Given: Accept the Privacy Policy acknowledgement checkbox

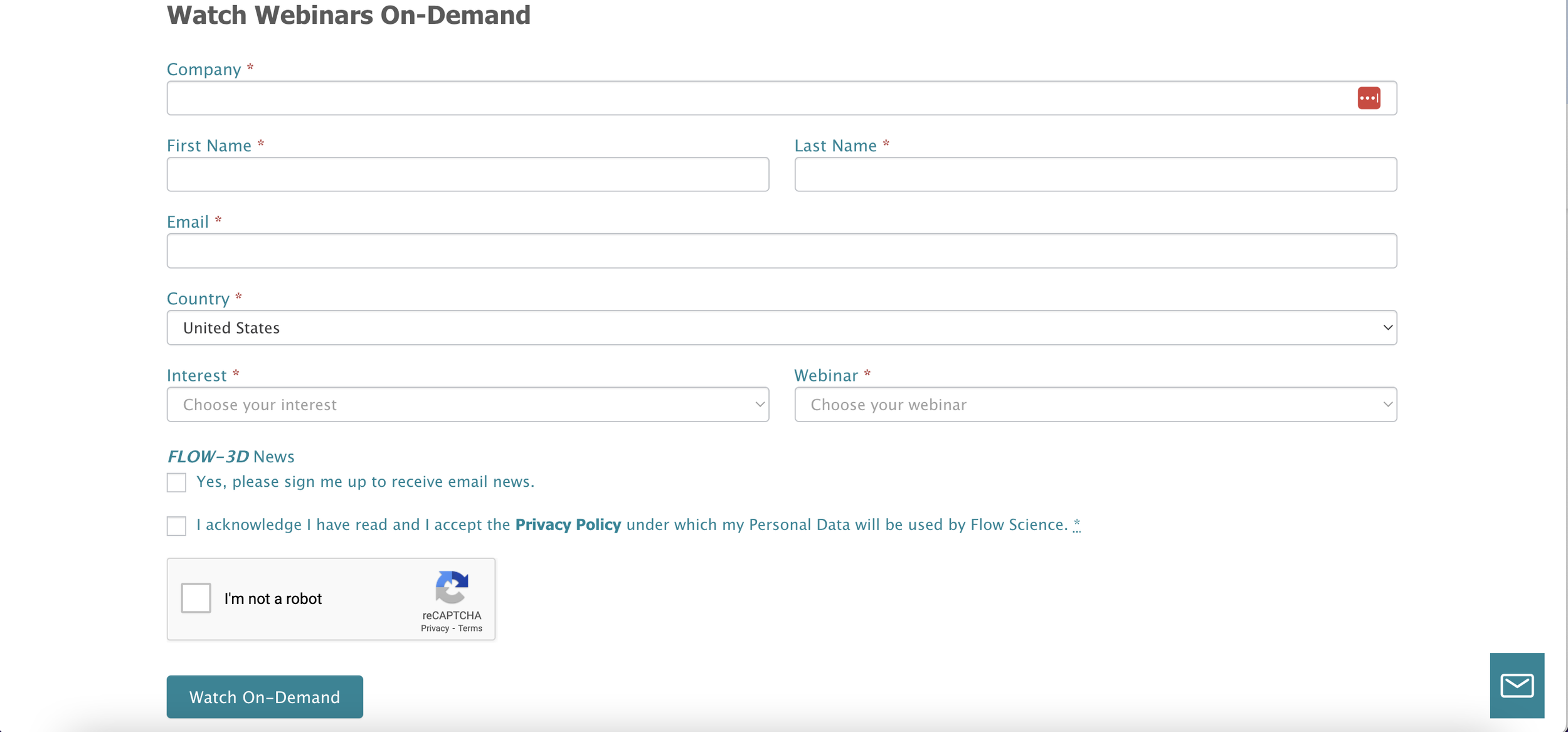Looking at the screenshot, I should [x=176, y=526].
